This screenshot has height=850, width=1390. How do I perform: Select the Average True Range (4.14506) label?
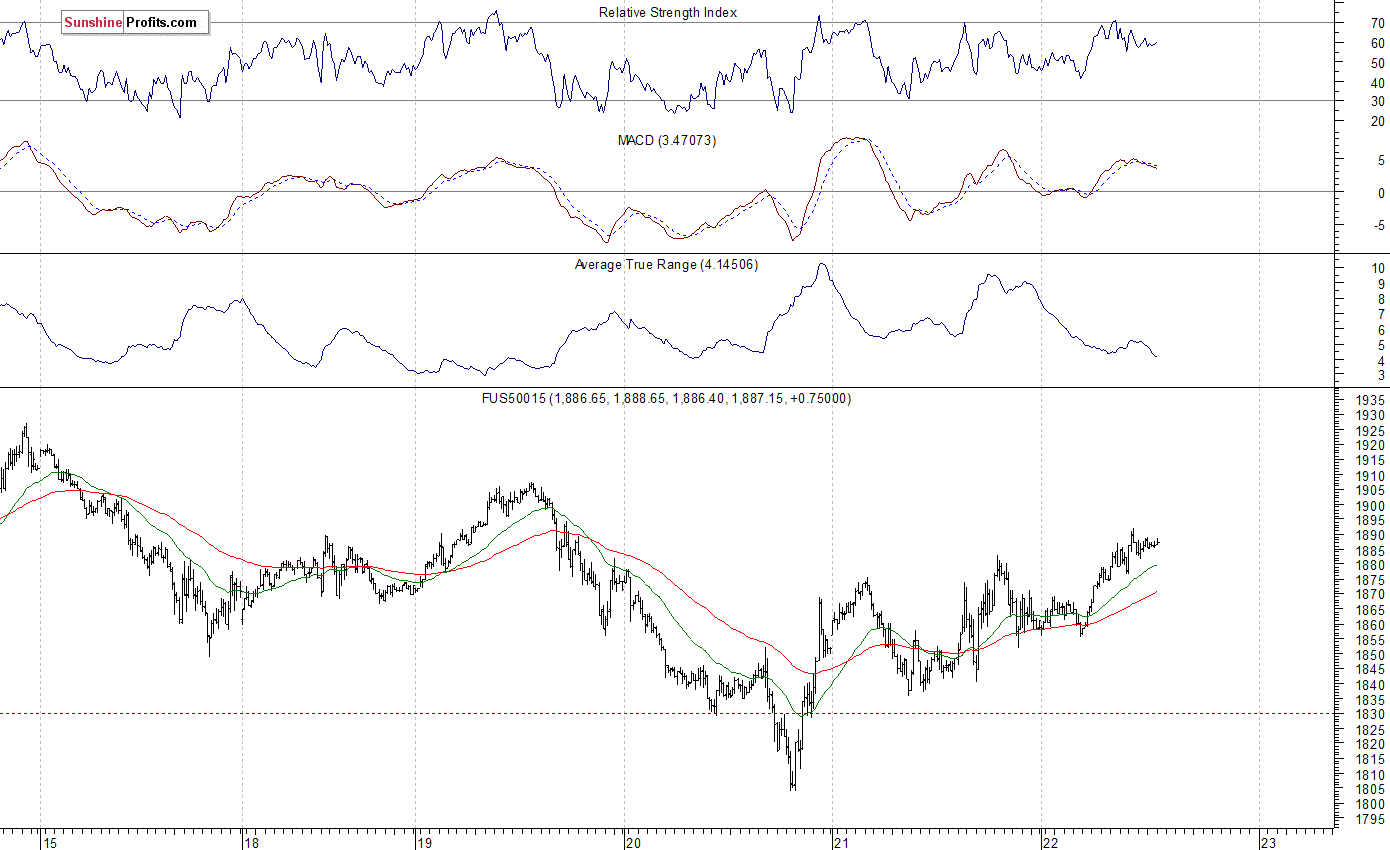click(666, 265)
